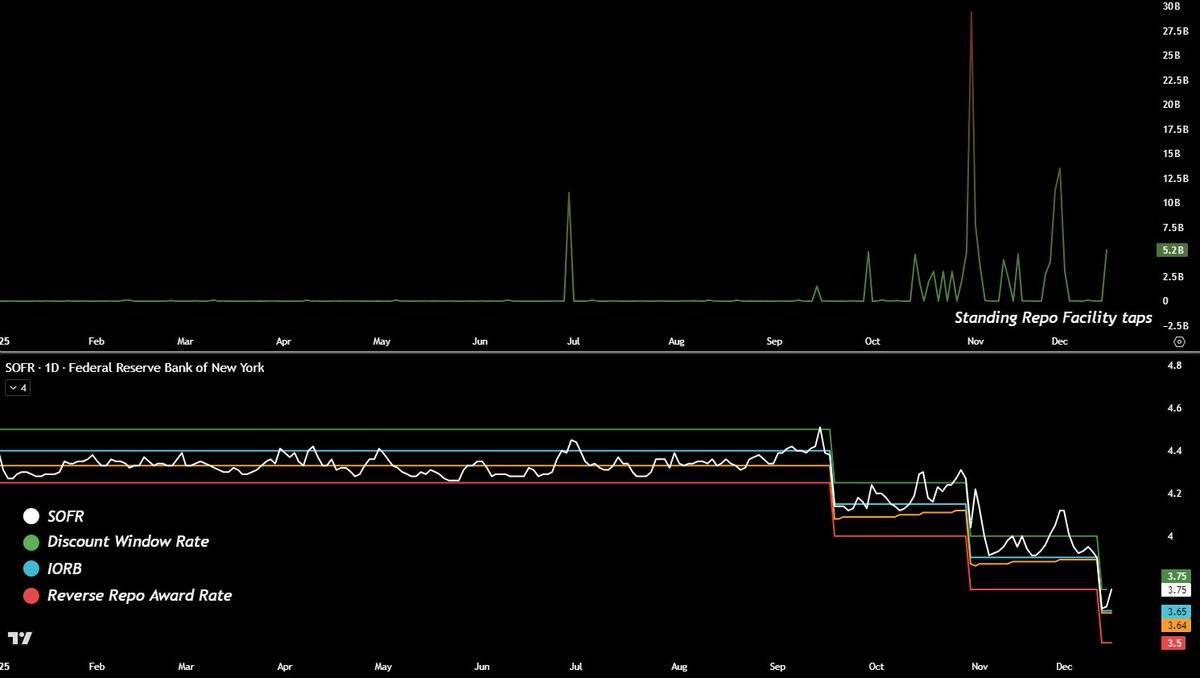Viewport: 1200px width, 678px height.
Task: Select the IORB legend text
Action: click(x=67, y=569)
